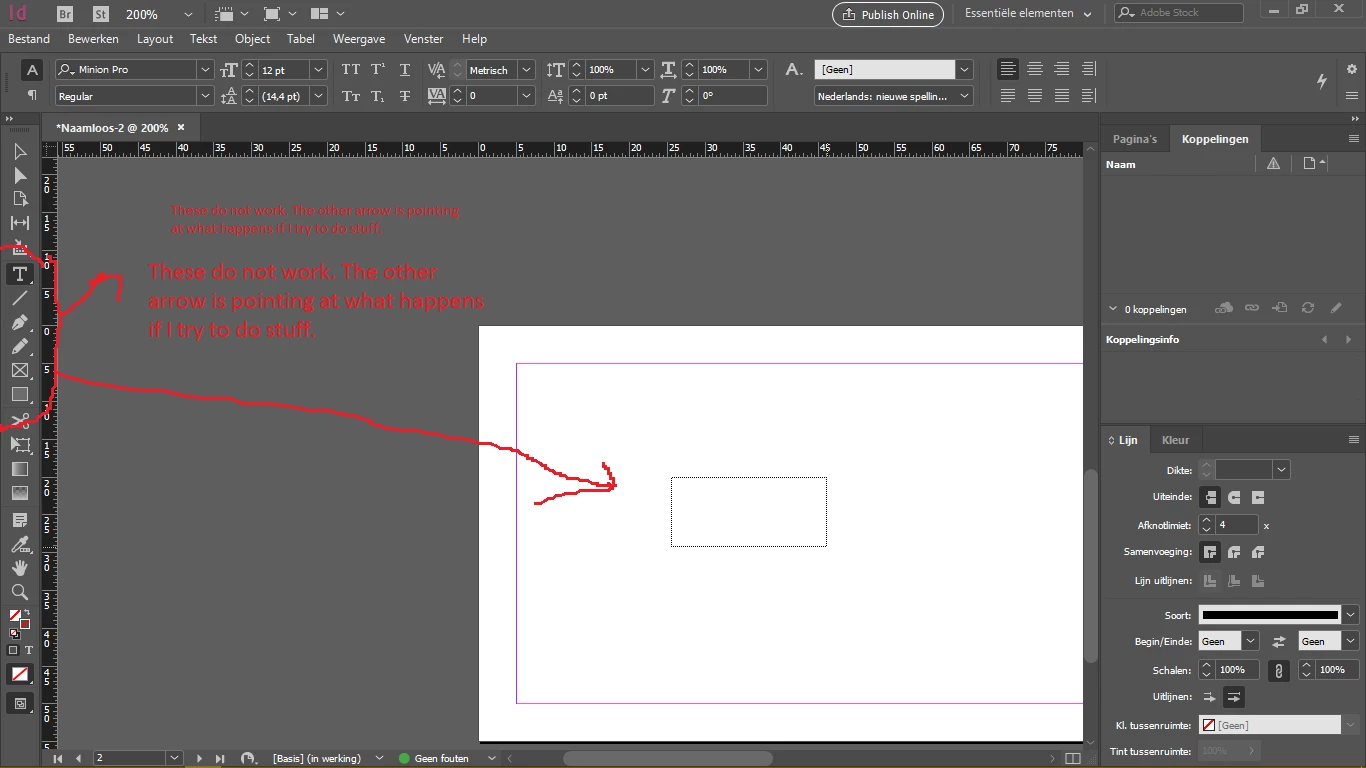
Task: Go to first page in status bar
Action: [x=58, y=759]
